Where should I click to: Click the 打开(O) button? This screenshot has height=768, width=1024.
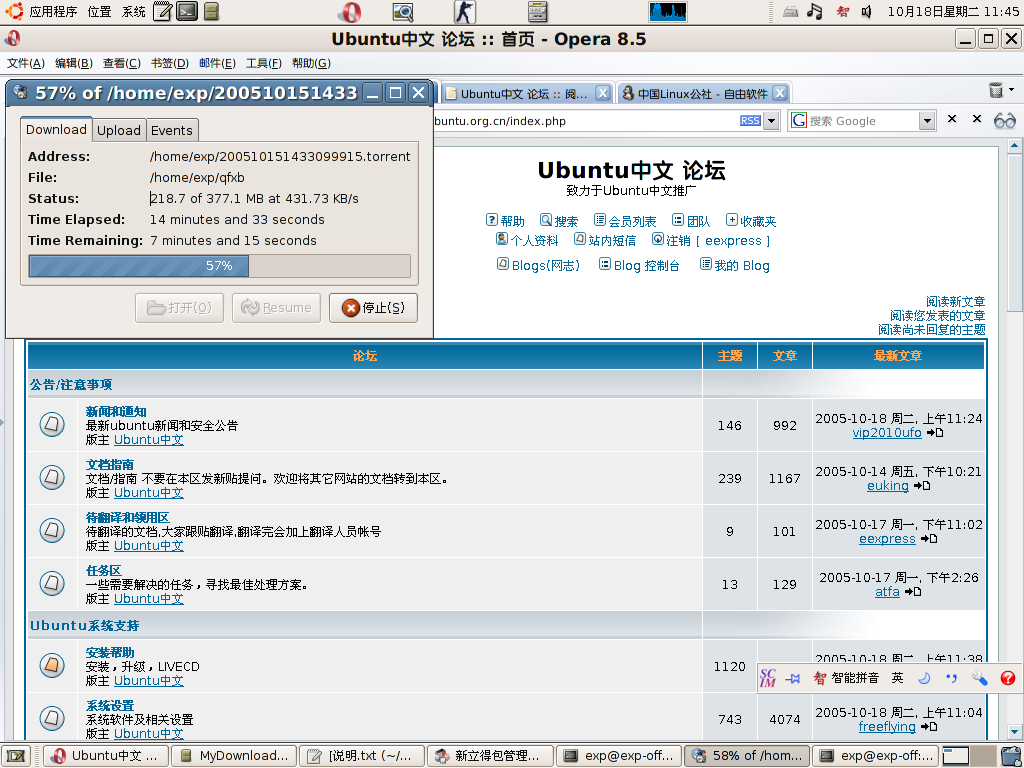180,308
